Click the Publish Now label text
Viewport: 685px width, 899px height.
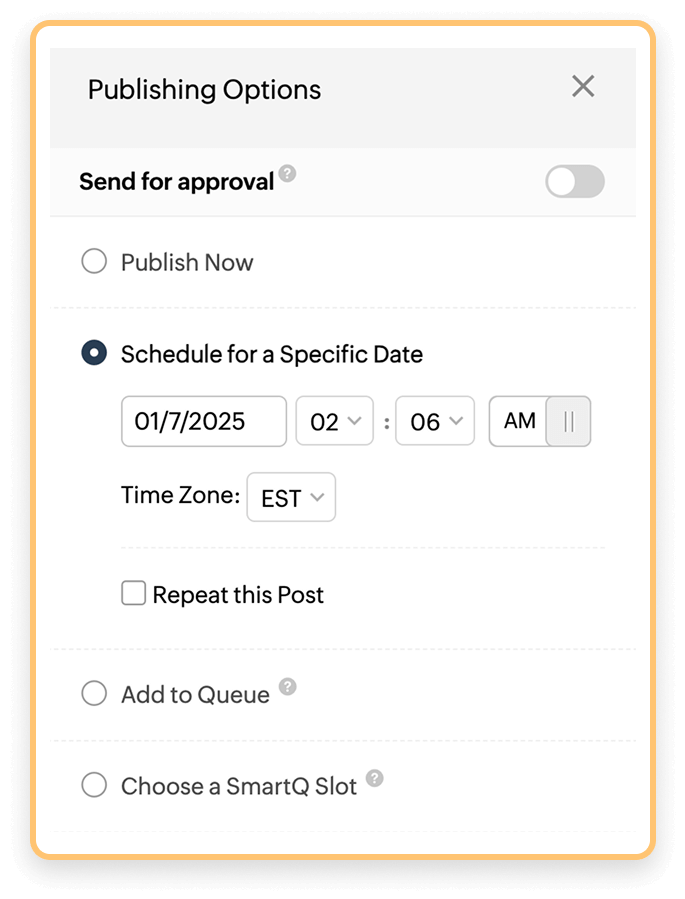(186, 261)
